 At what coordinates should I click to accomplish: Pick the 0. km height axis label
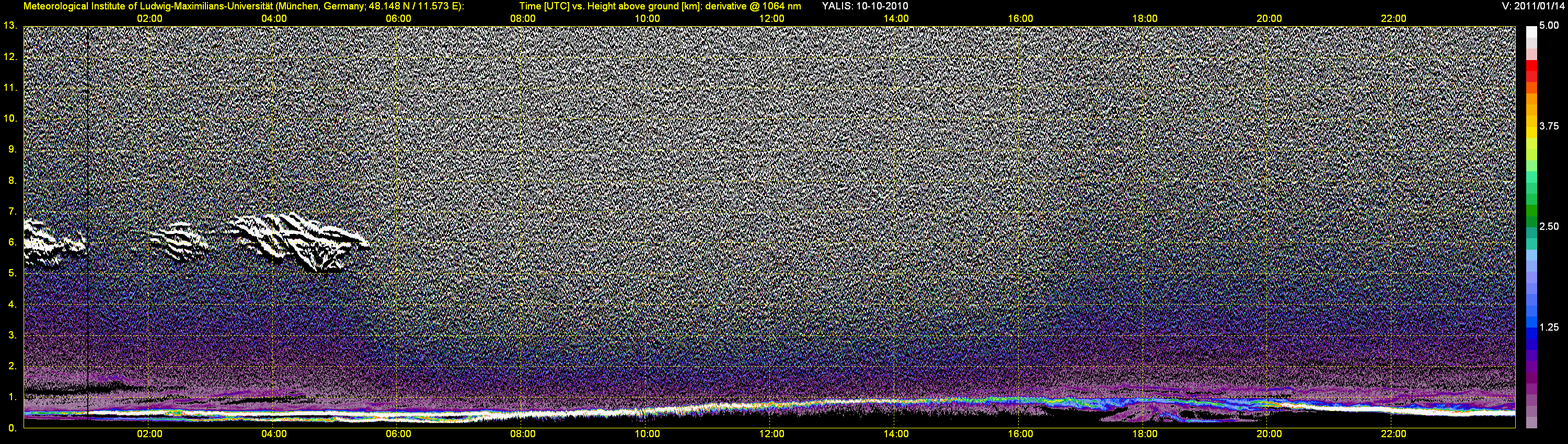click(x=12, y=428)
